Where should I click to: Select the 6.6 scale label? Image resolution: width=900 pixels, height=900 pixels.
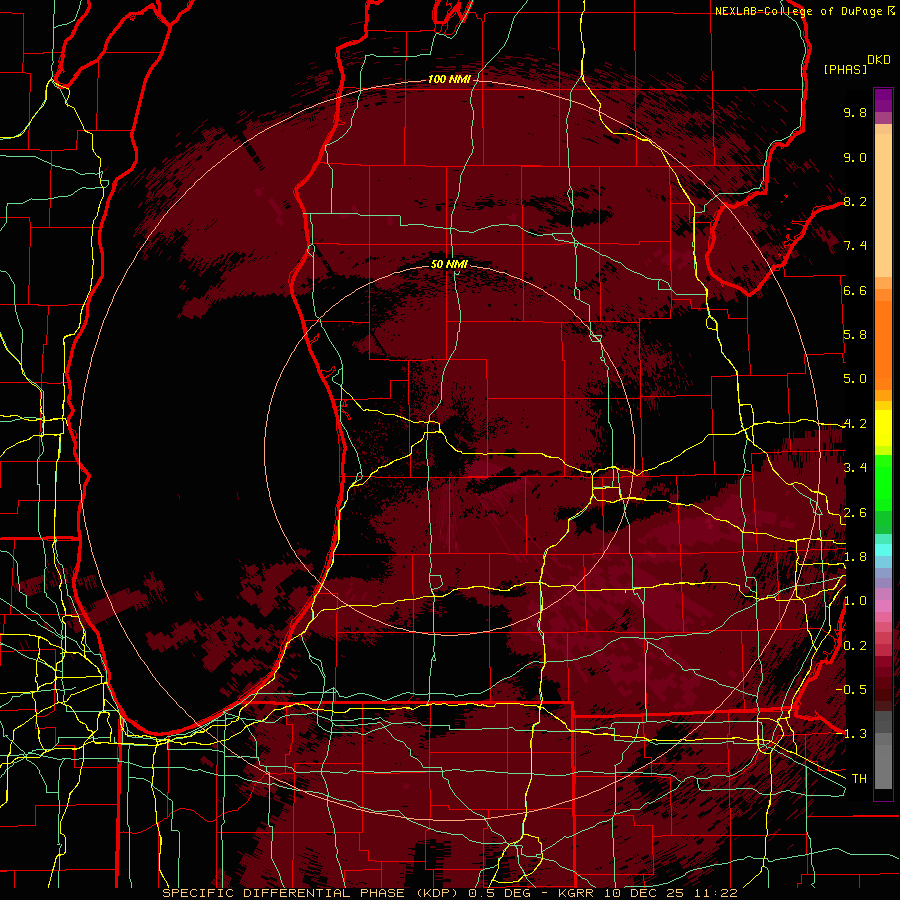point(855,290)
